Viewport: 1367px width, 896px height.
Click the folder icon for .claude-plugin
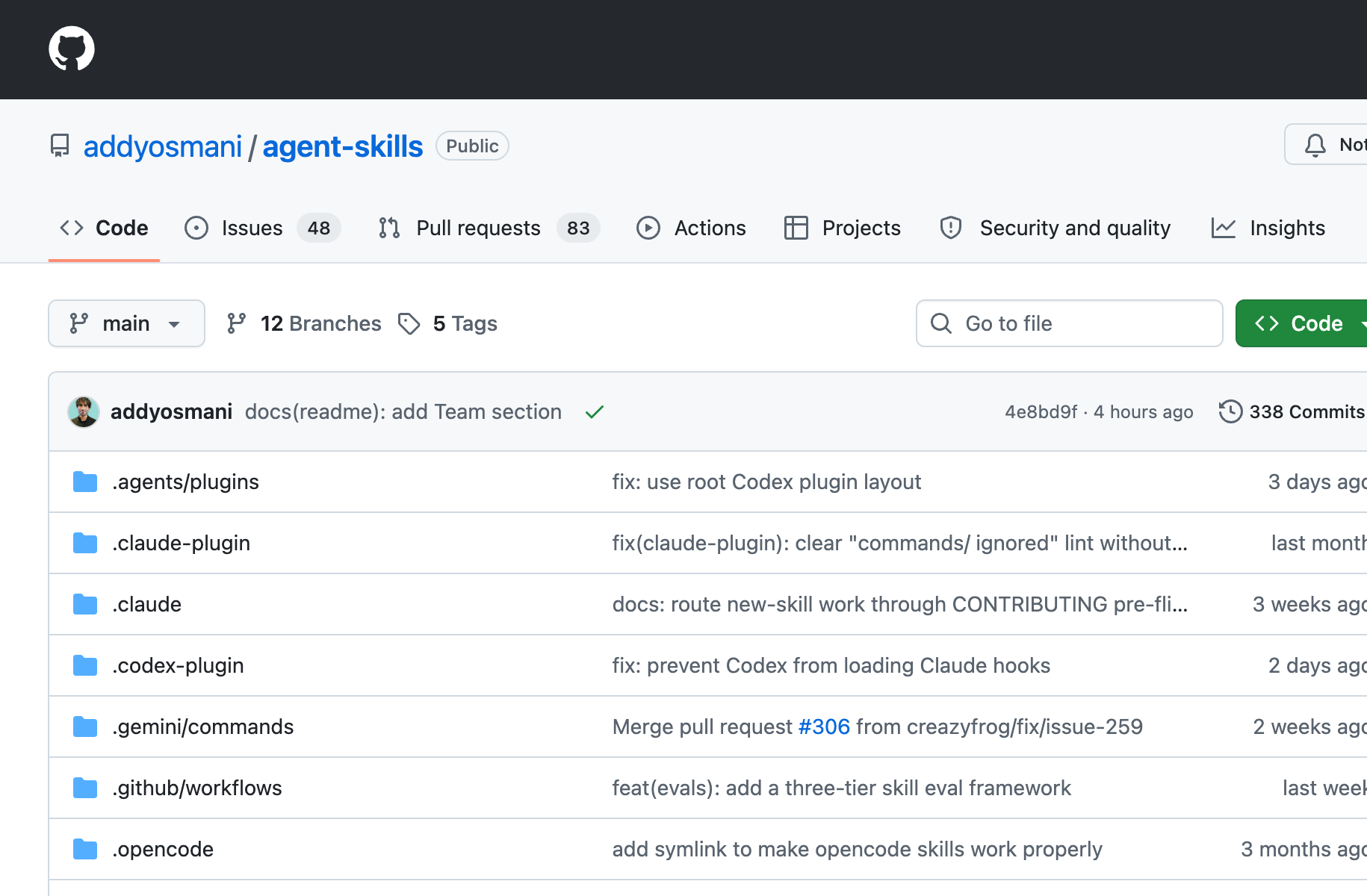[85, 543]
